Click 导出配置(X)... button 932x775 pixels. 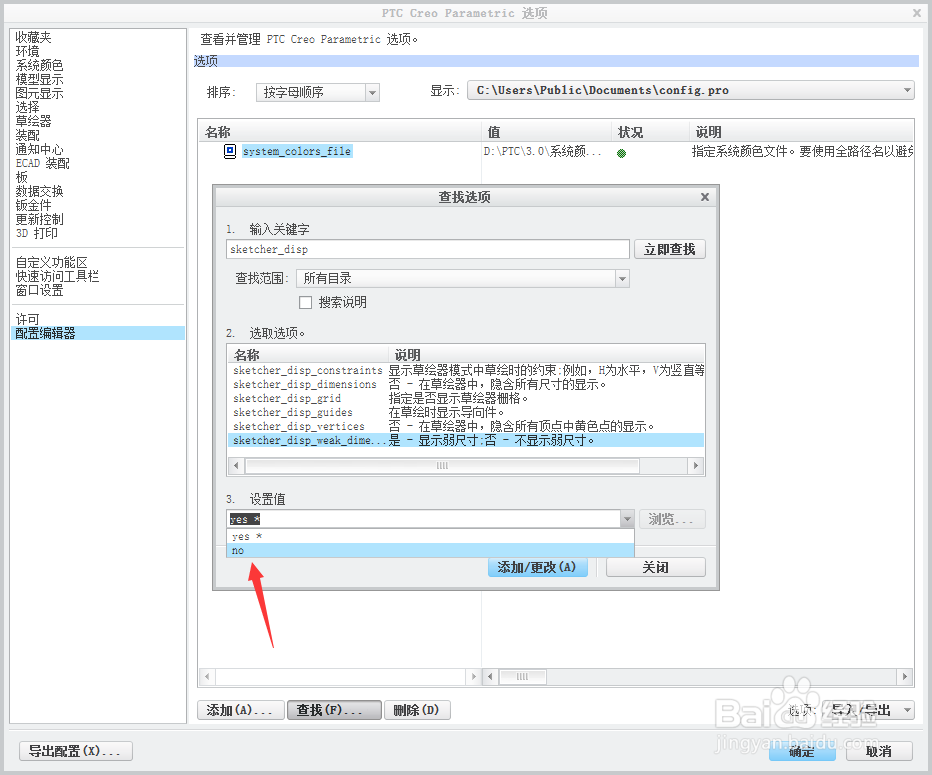tap(75, 751)
